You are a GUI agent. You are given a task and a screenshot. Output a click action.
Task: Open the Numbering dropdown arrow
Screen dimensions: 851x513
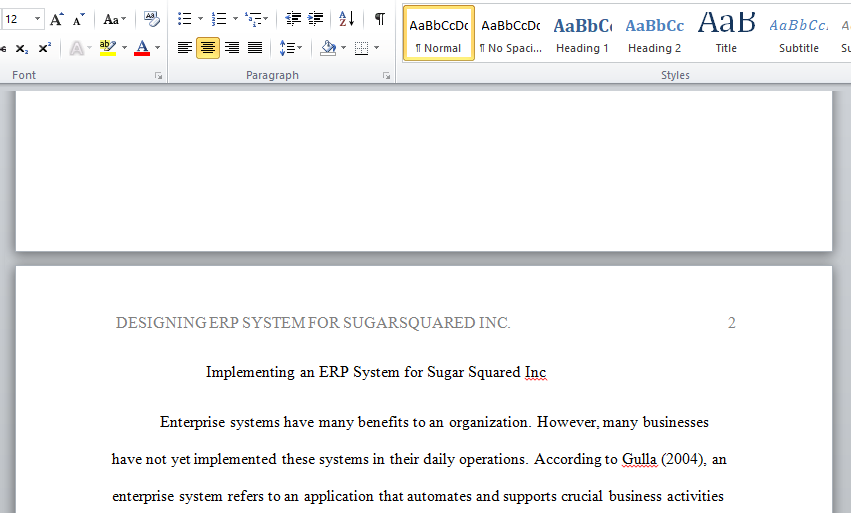(x=235, y=19)
